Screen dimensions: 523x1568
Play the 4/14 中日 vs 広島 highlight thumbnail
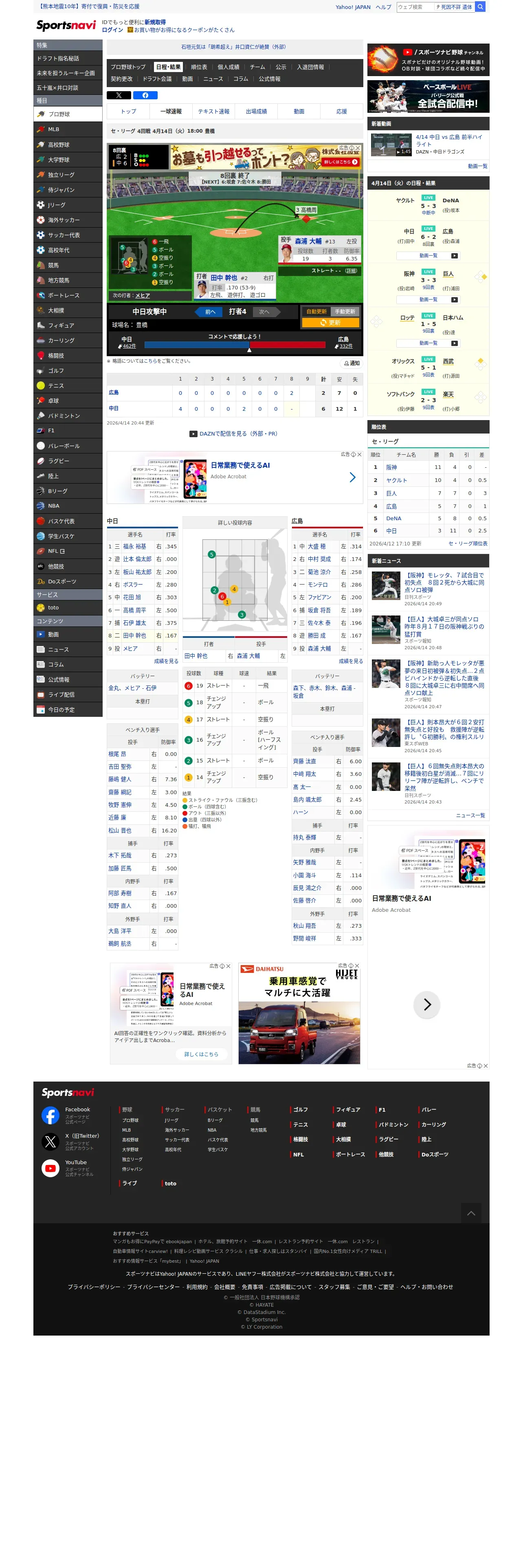coord(391,144)
